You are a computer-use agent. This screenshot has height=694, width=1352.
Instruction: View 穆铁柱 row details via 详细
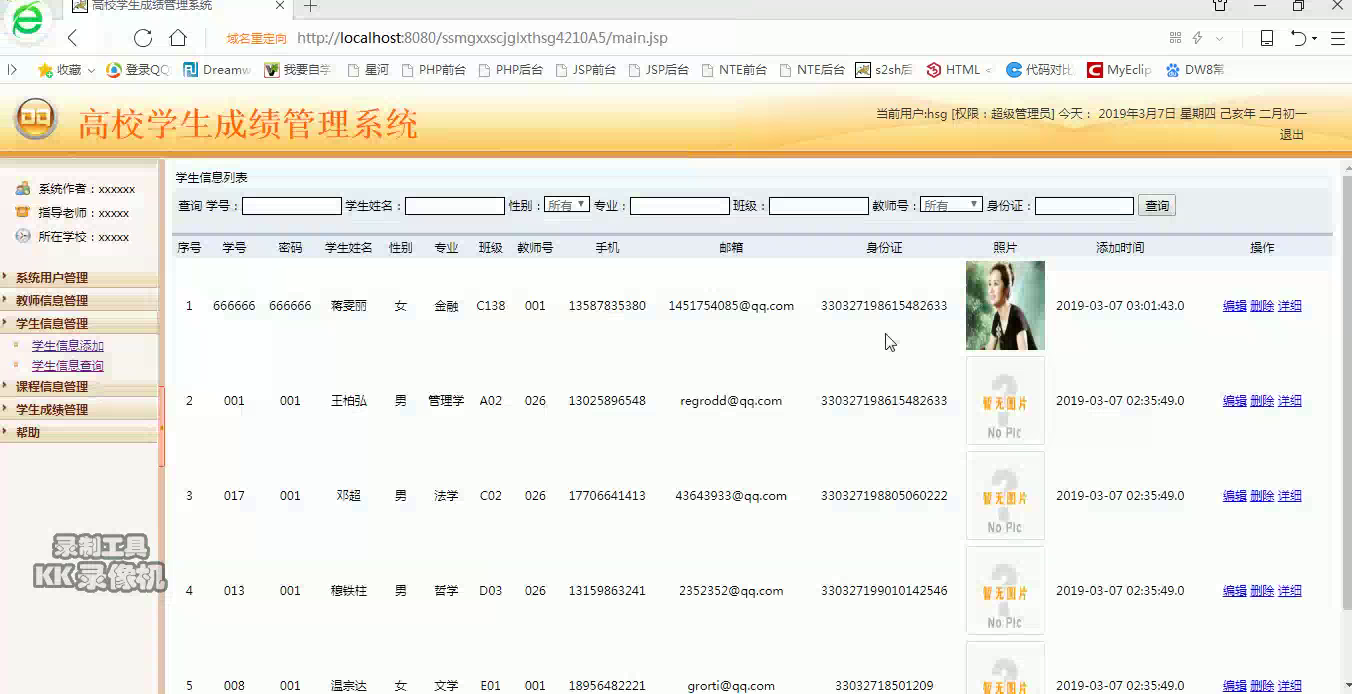click(1290, 591)
